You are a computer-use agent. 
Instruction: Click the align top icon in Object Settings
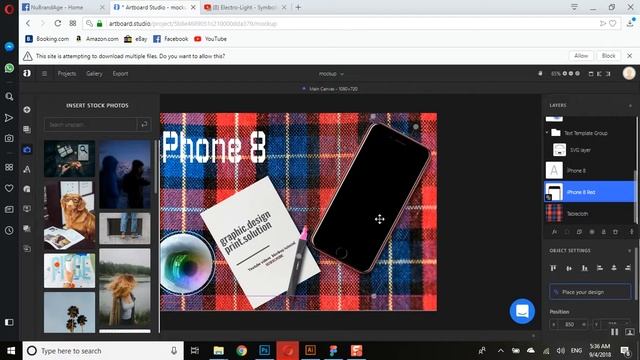[553, 268]
